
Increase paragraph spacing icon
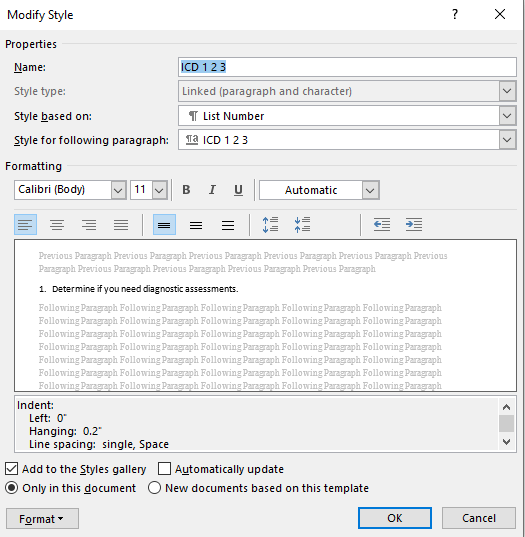click(x=270, y=225)
